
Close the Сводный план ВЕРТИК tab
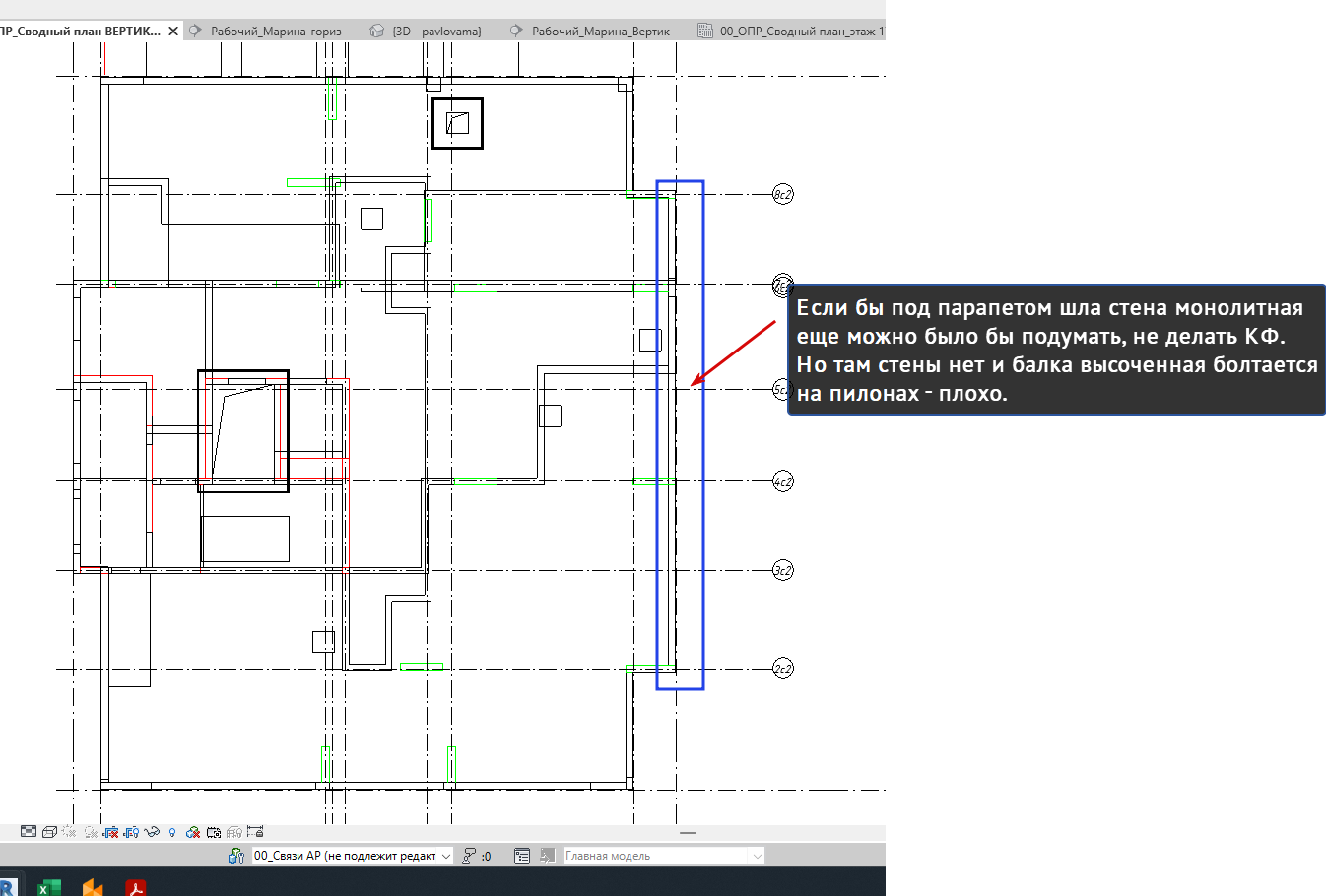173,31
